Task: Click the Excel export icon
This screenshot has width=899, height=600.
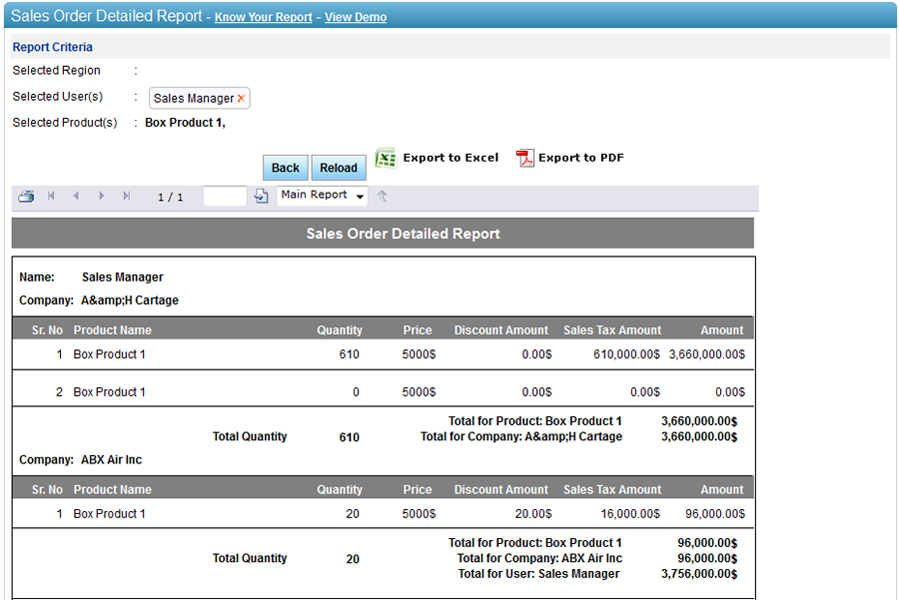Action: tap(385, 158)
